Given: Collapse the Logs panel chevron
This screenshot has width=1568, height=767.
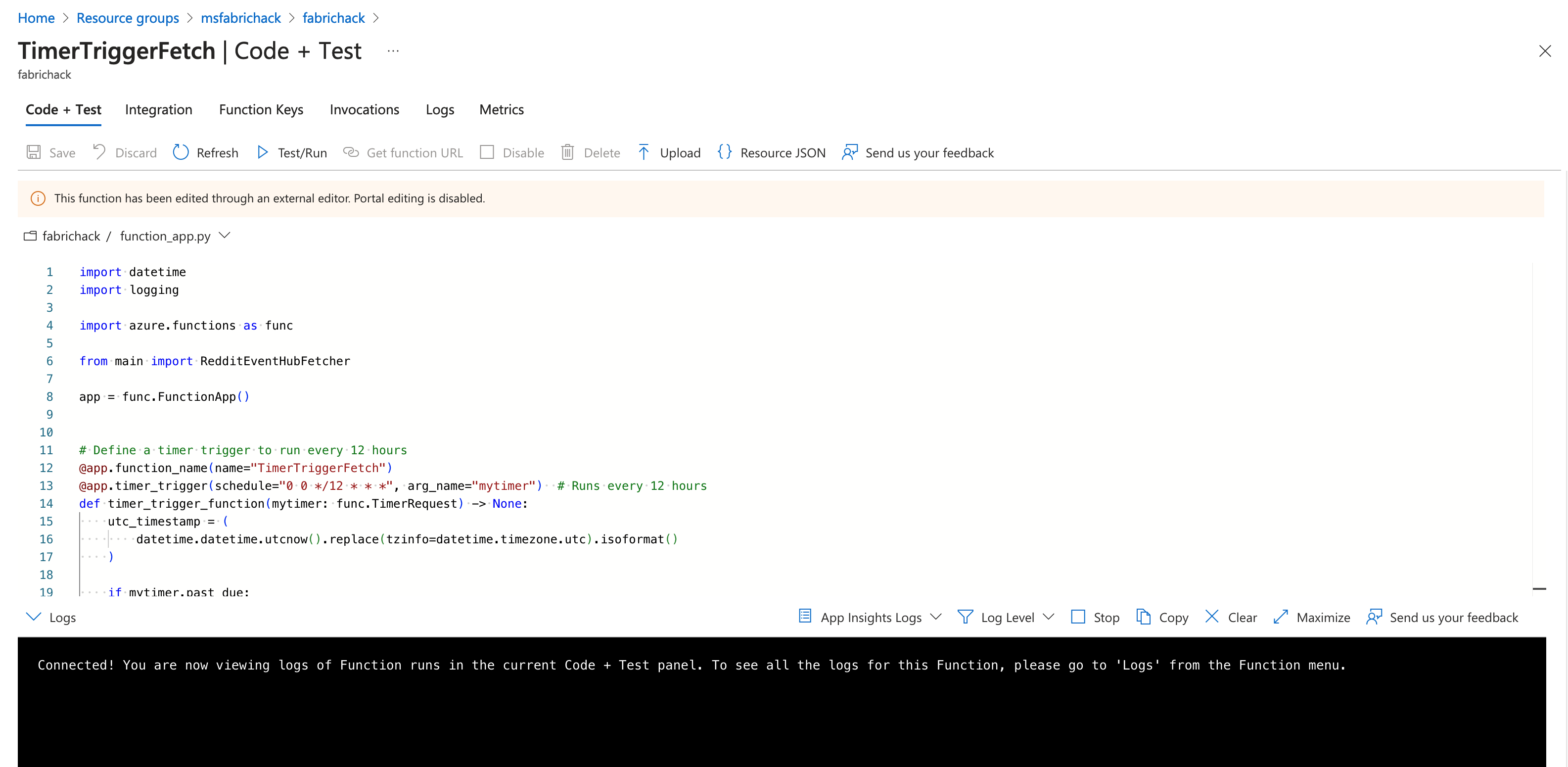Looking at the screenshot, I should tap(34, 617).
